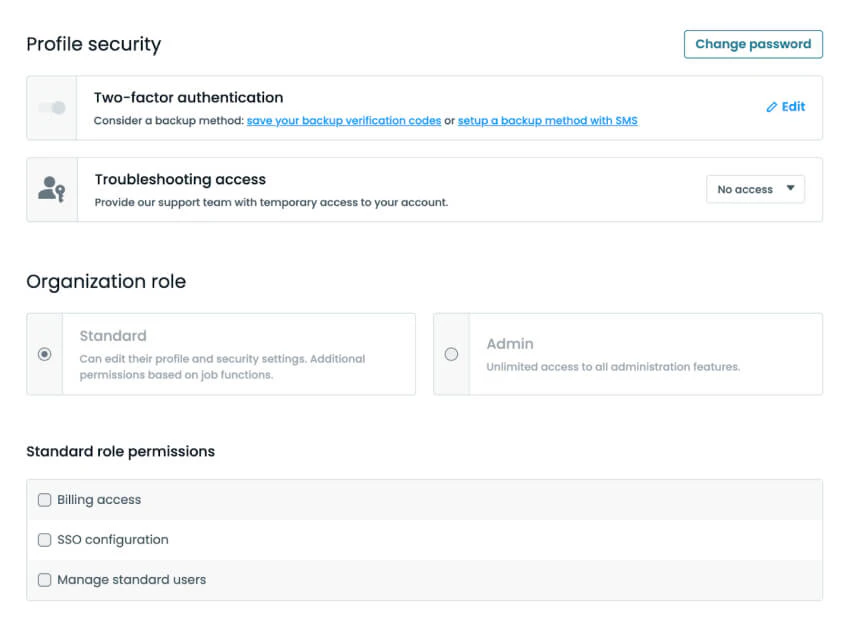Click the troubleshooting access user icon
Screen dimensions: 848x640
point(51,188)
